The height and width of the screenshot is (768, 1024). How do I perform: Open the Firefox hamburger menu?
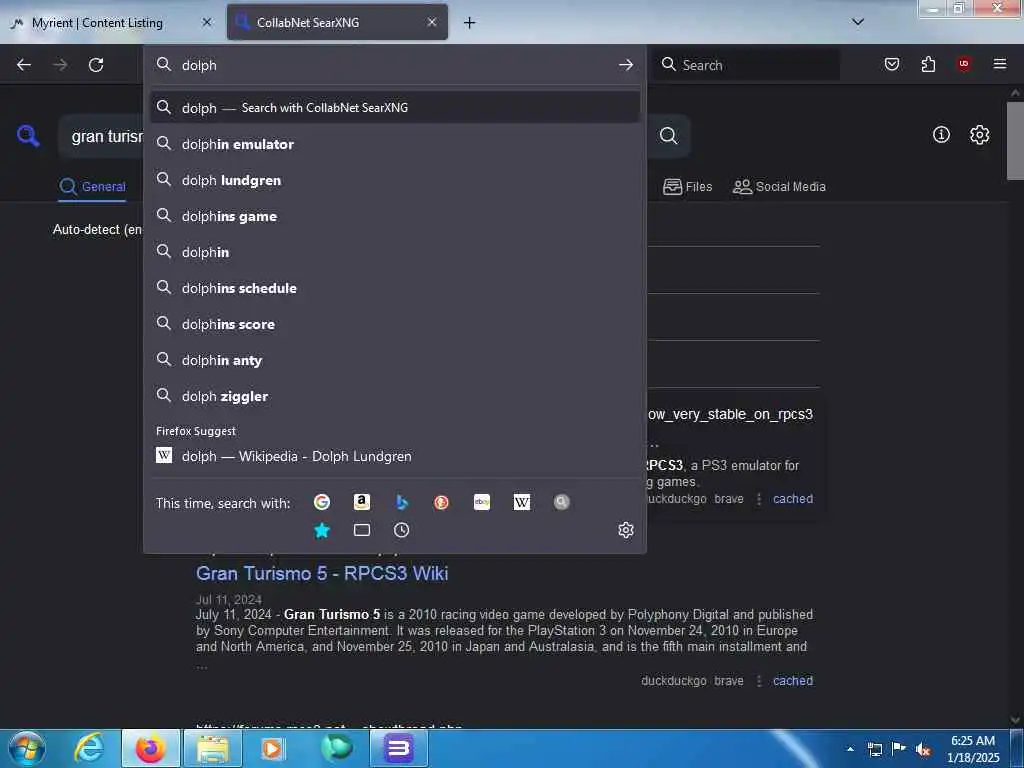(1000, 63)
